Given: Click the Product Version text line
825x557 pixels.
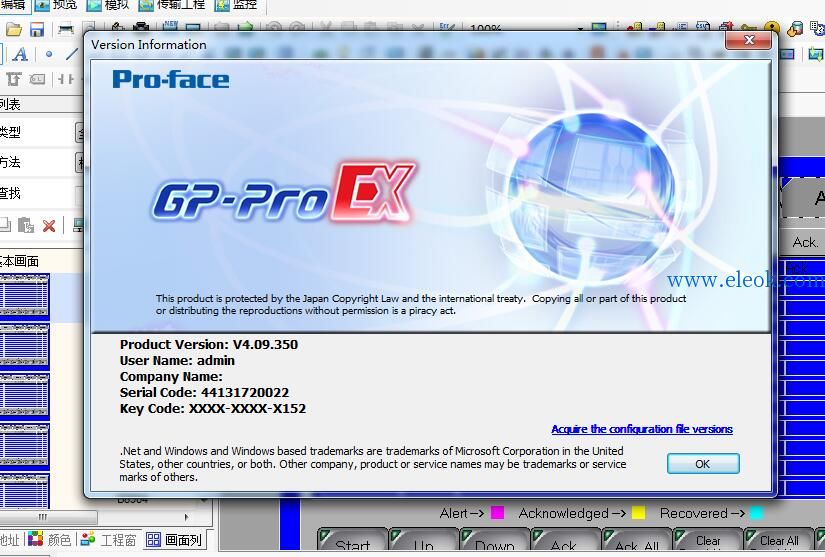Looking at the screenshot, I should click(209, 345).
